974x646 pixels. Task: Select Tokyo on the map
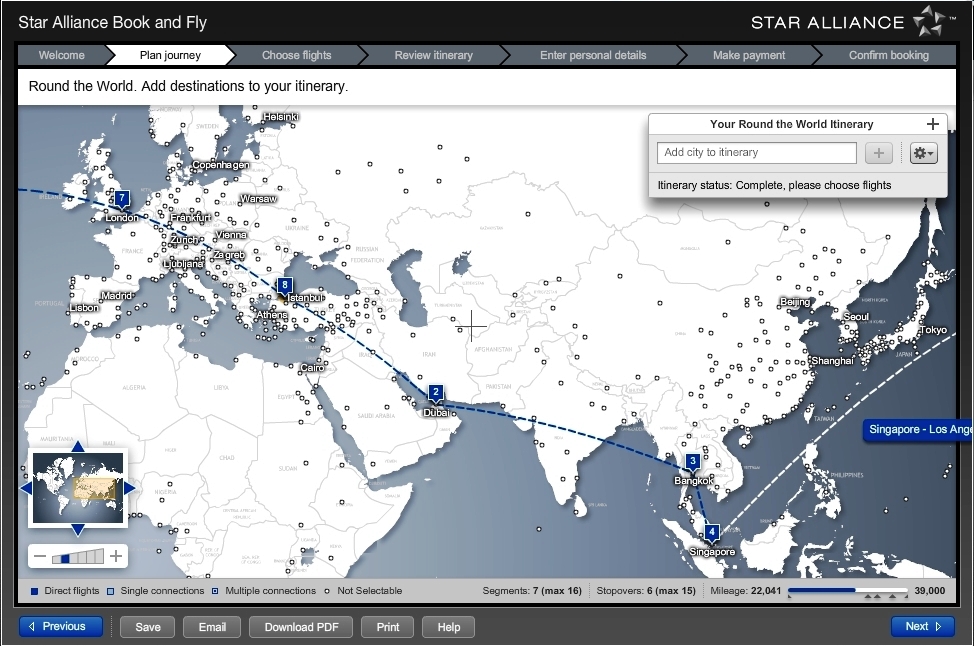click(x=933, y=330)
